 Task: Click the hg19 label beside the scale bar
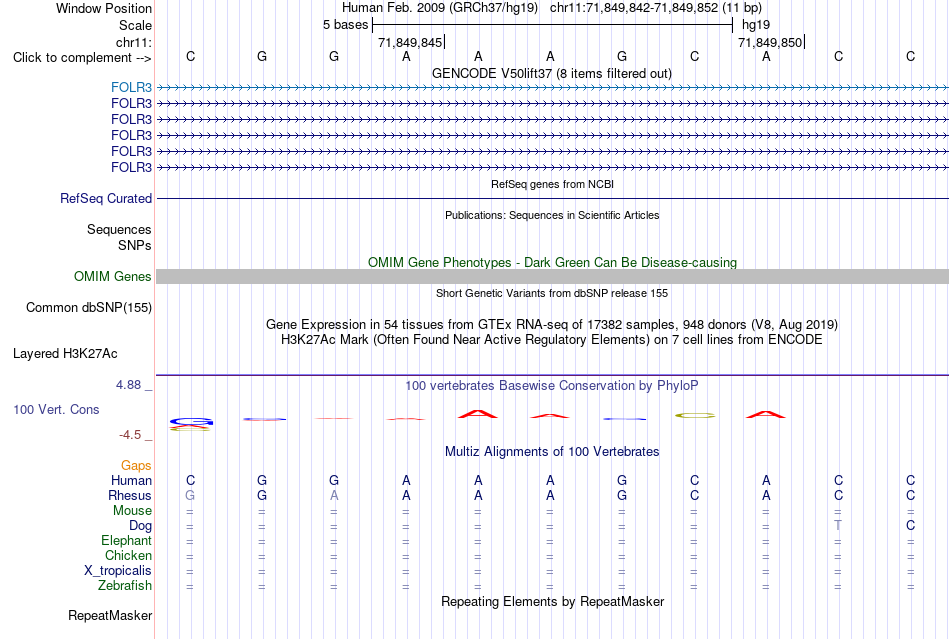click(x=756, y=25)
